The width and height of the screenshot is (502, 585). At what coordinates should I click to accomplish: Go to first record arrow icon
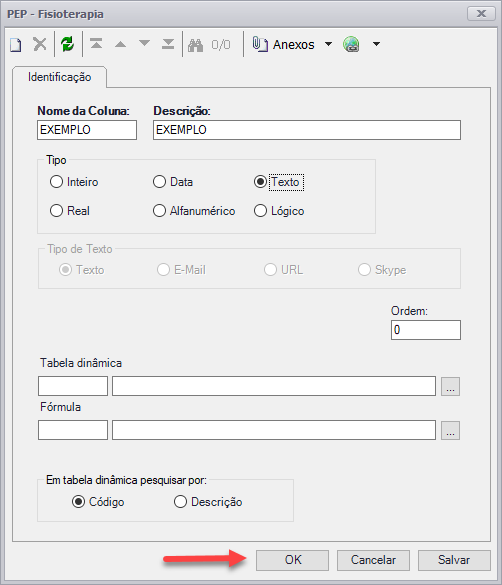click(96, 44)
